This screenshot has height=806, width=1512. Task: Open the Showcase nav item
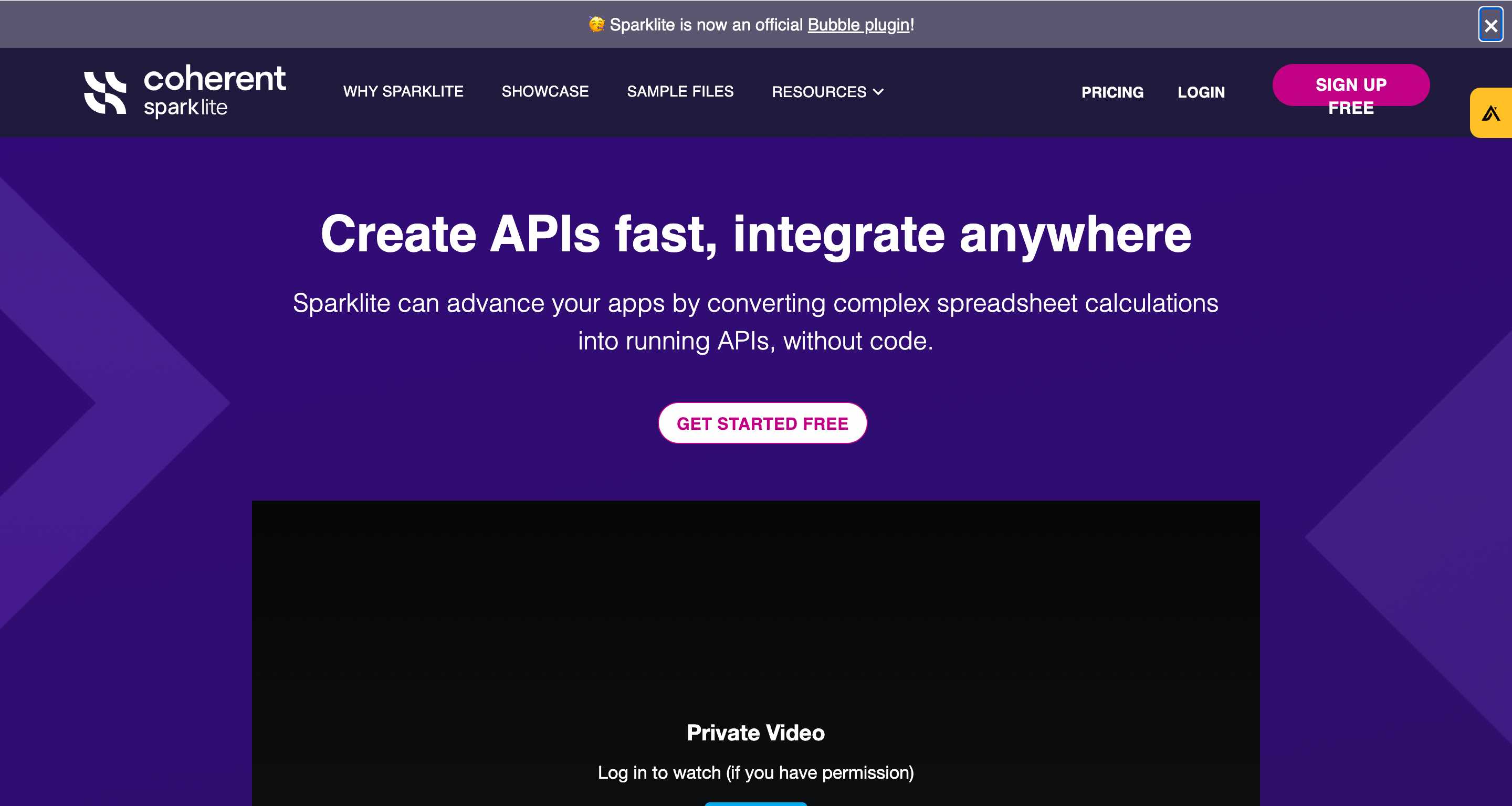pyautogui.click(x=545, y=91)
